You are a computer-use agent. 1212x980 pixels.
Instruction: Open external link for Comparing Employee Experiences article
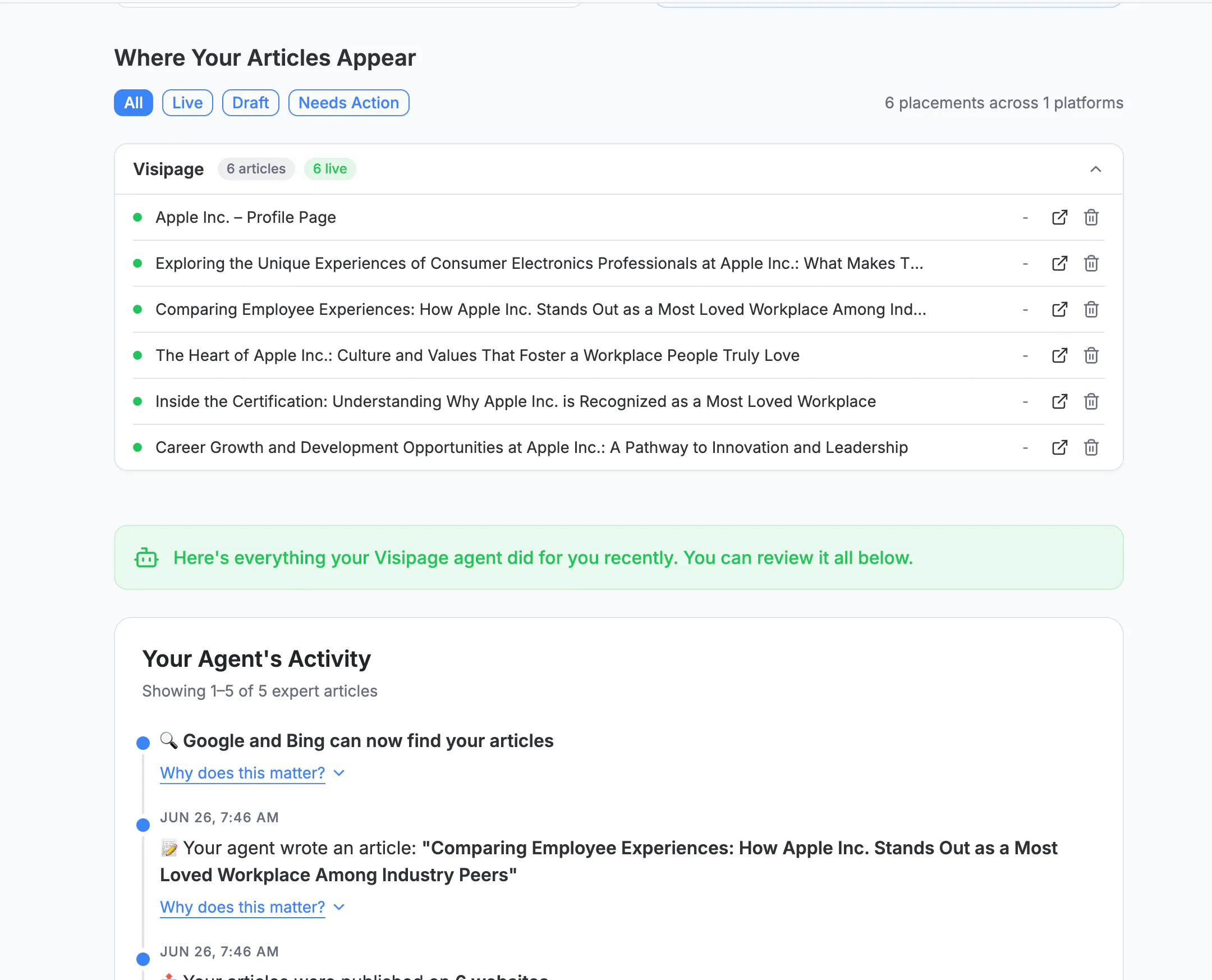(x=1059, y=309)
